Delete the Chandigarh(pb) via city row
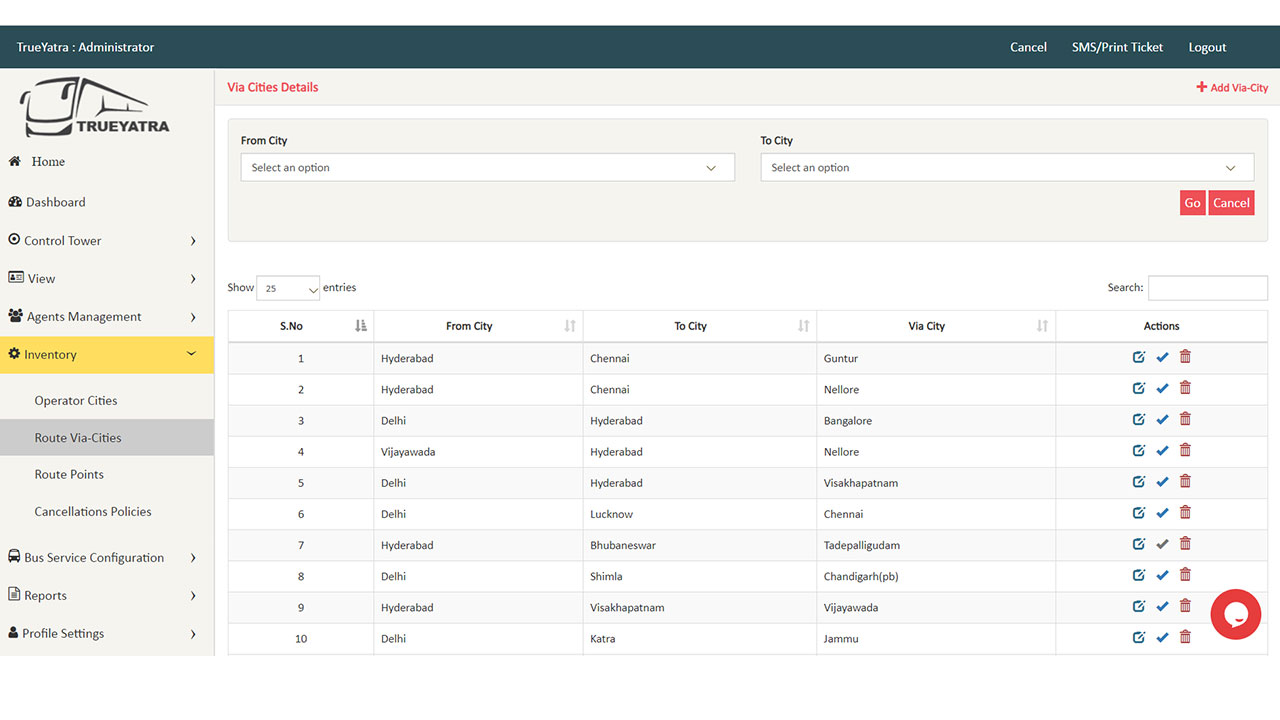Screen dimensions: 1280x720 [x=1185, y=575]
